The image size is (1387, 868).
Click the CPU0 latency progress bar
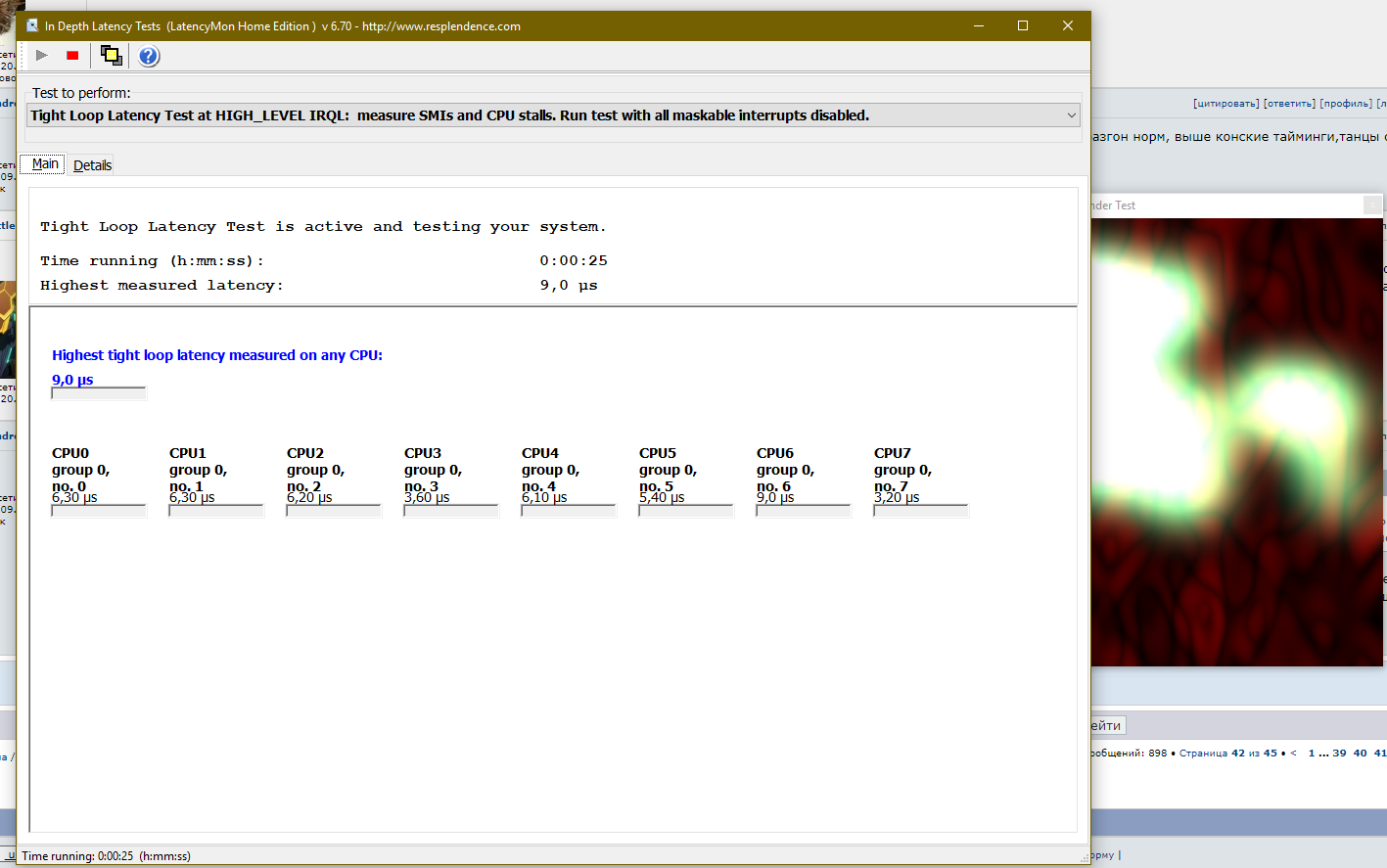pos(99,511)
